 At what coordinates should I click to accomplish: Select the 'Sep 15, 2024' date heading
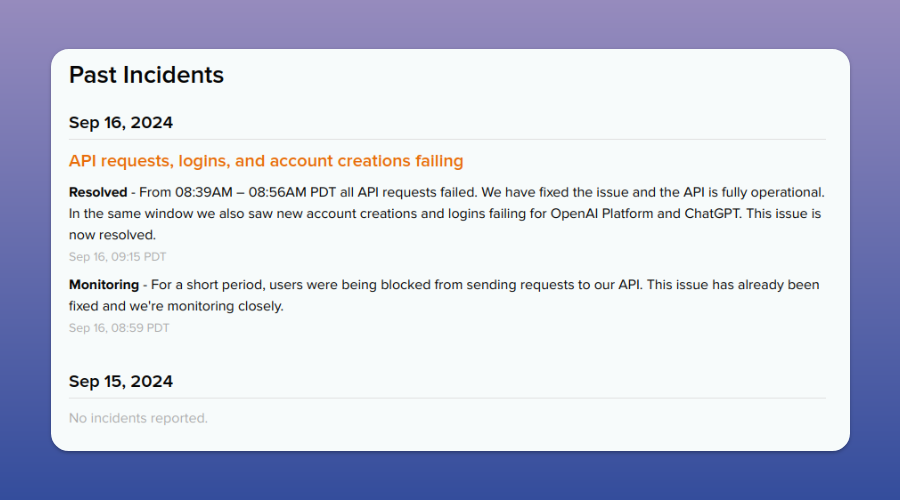pos(121,381)
